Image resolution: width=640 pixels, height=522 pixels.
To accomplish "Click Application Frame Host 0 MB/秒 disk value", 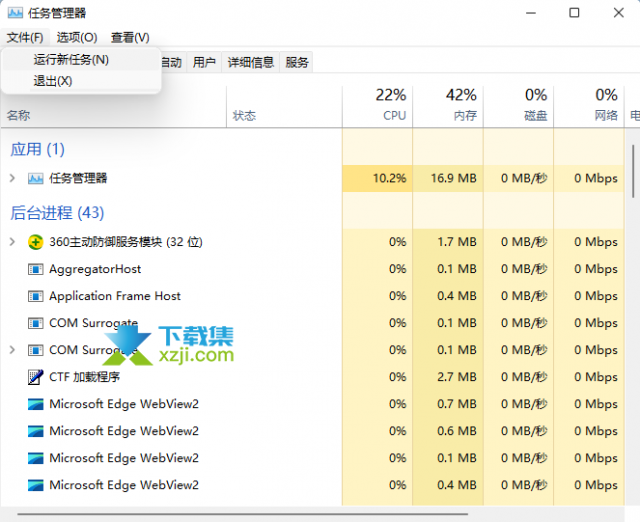I will point(524,296).
